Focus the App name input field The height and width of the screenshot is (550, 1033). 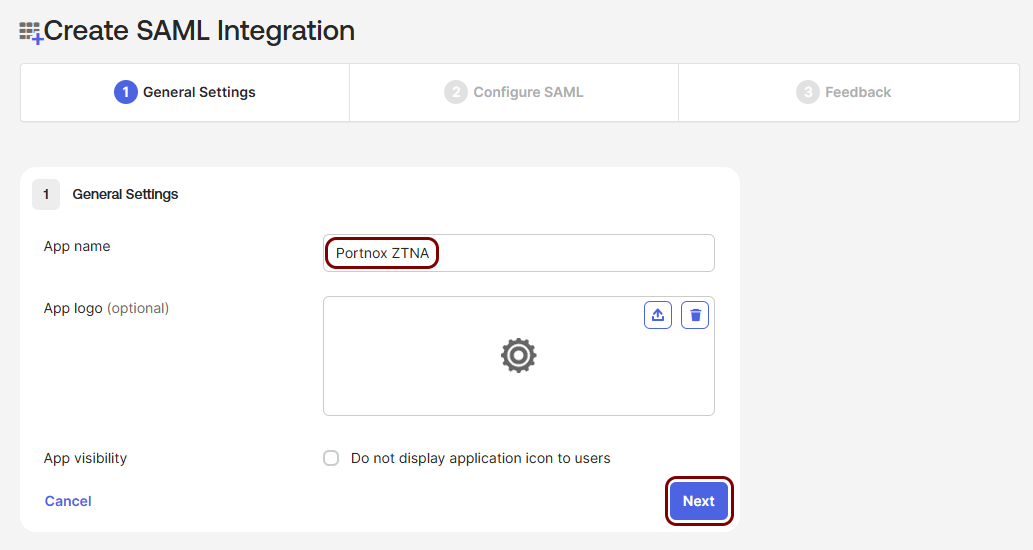coord(518,253)
